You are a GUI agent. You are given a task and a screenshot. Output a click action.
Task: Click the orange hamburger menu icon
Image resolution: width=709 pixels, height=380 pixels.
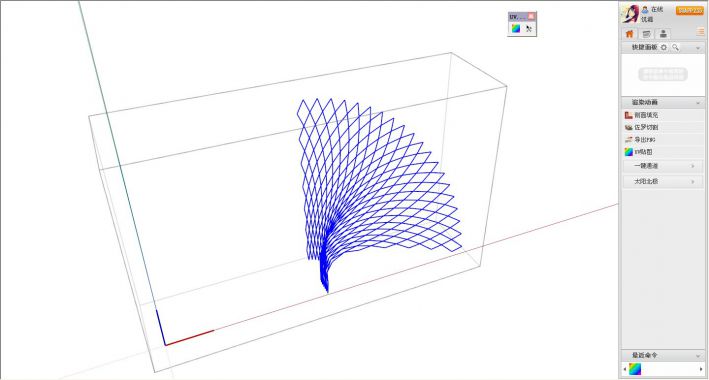[700, 31]
